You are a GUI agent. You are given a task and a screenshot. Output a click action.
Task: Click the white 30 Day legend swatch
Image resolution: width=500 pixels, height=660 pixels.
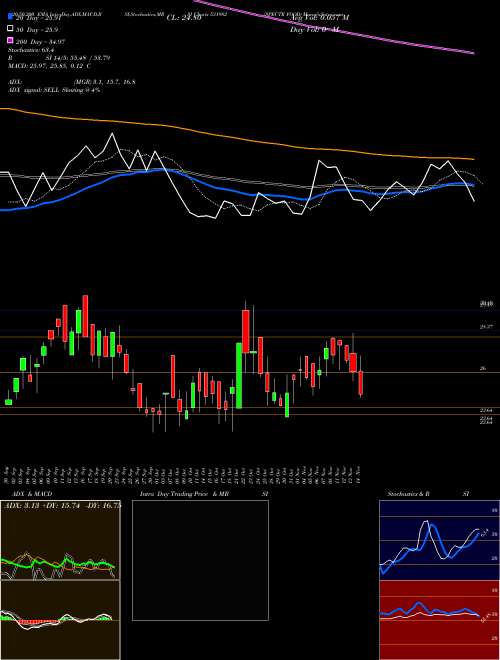[11, 29]
